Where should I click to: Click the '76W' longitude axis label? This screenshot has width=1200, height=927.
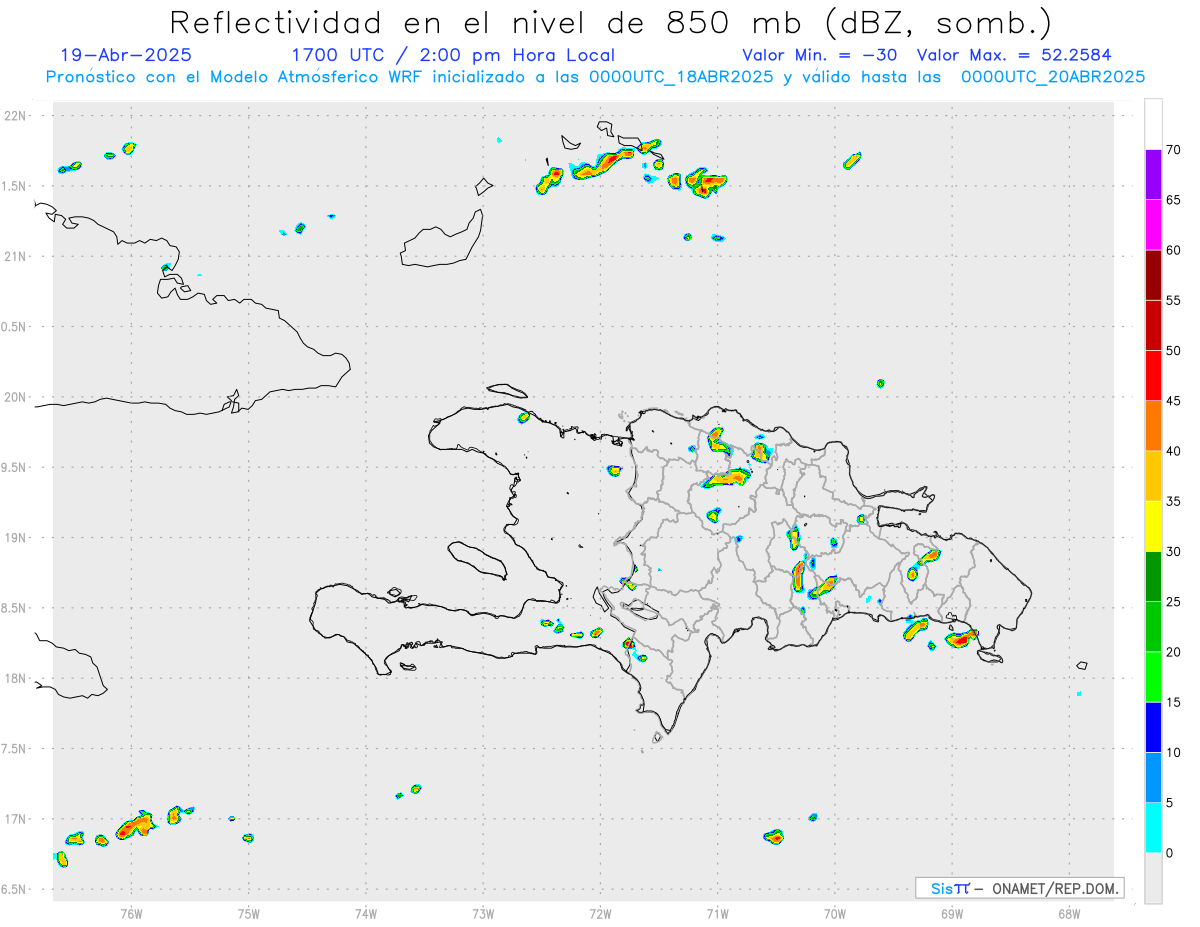pos(131,914)
